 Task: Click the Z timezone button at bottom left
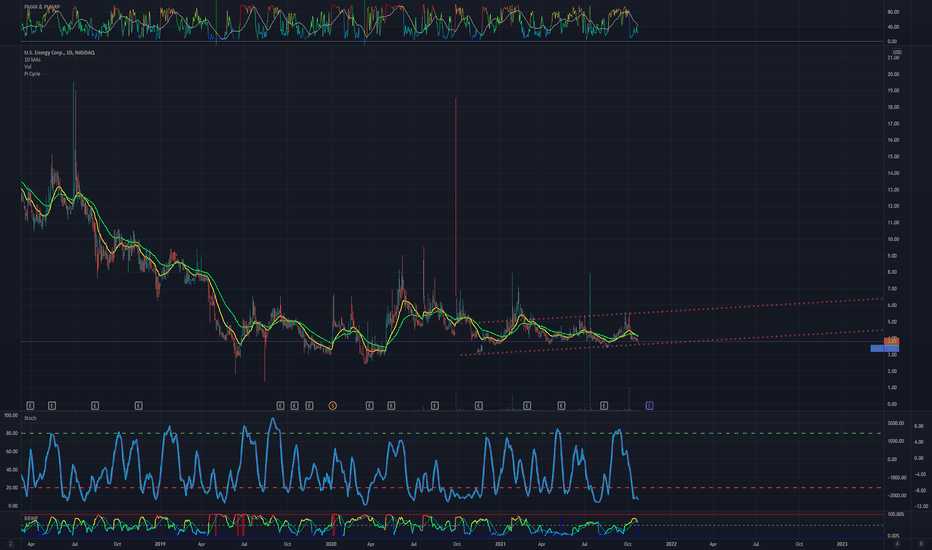(10, 543)
